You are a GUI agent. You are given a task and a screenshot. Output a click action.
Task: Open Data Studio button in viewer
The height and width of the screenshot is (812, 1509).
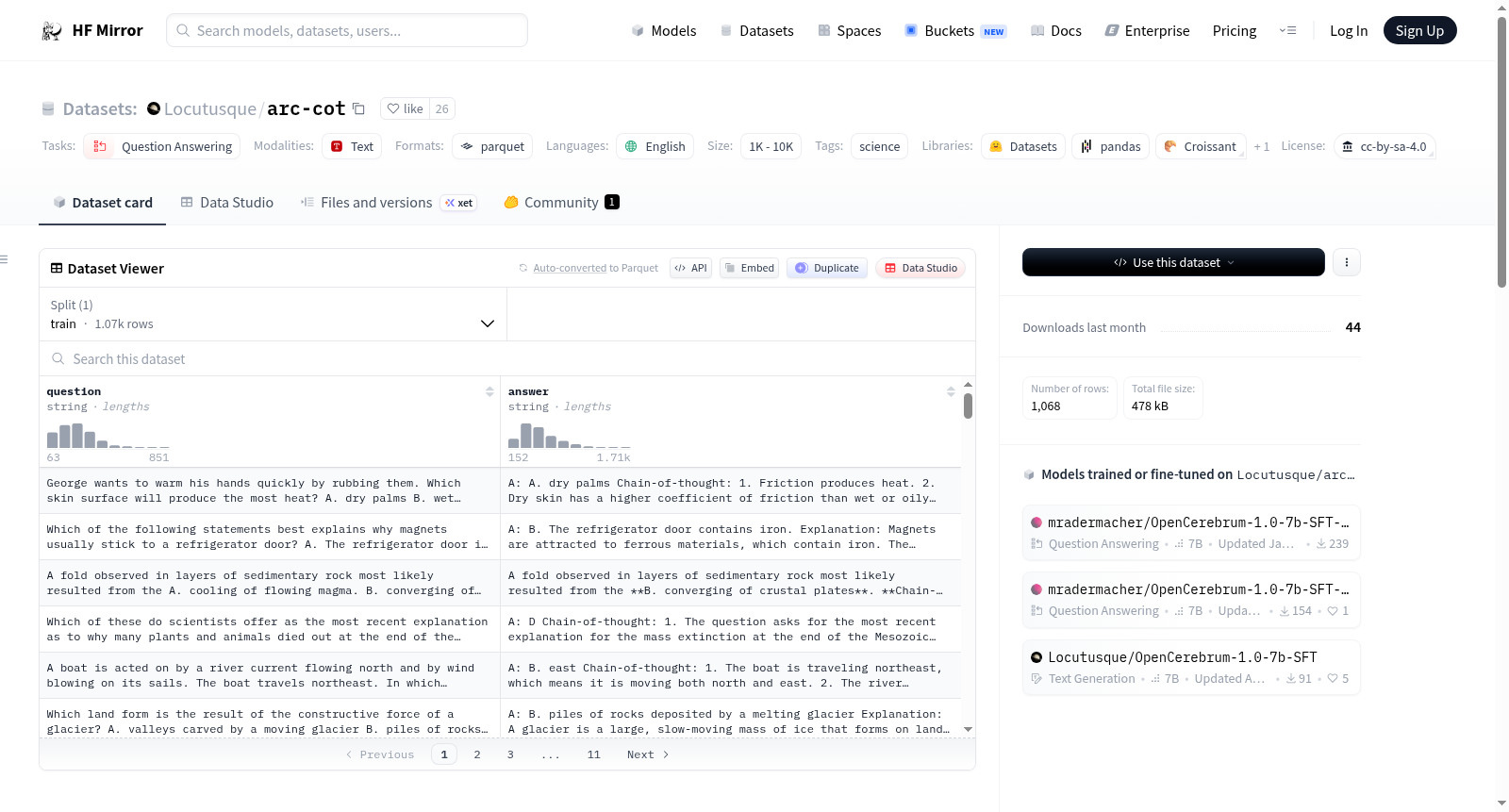920,268
